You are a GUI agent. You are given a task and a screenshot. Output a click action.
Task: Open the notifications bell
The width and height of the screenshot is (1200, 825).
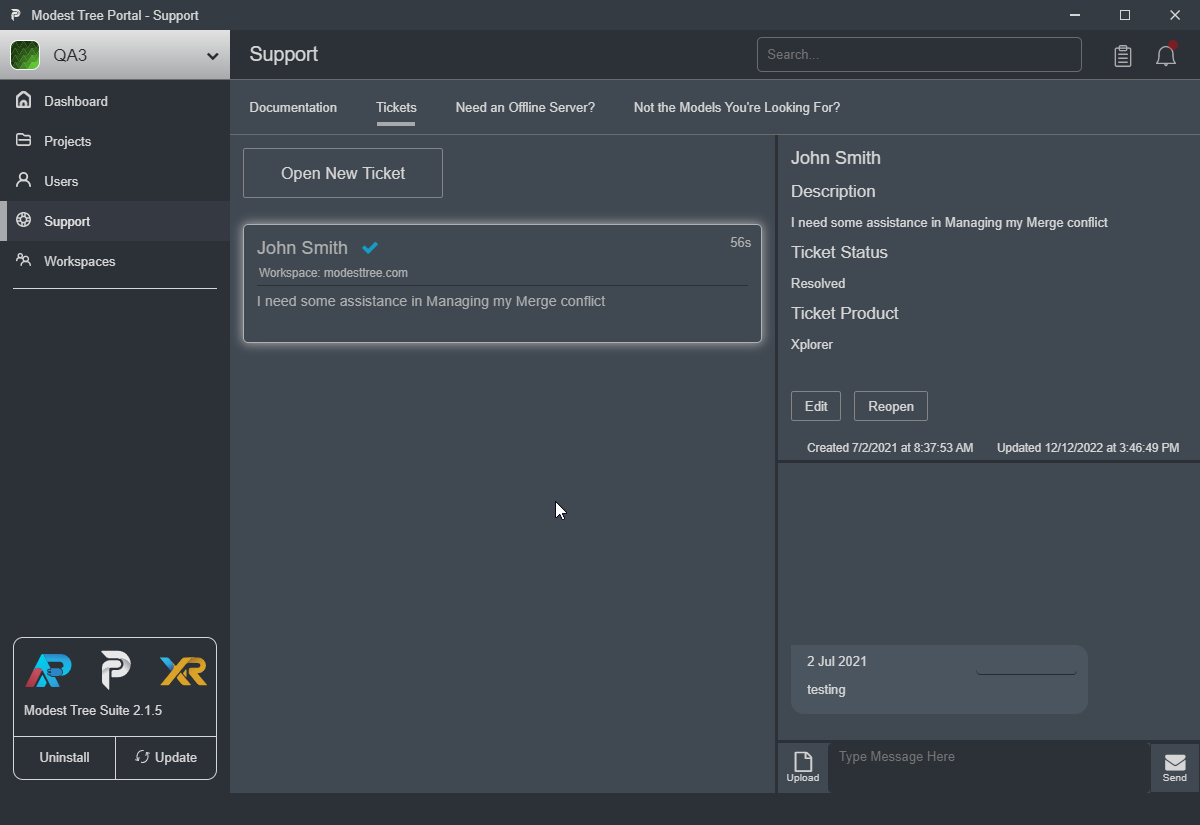coord(1166,55)
